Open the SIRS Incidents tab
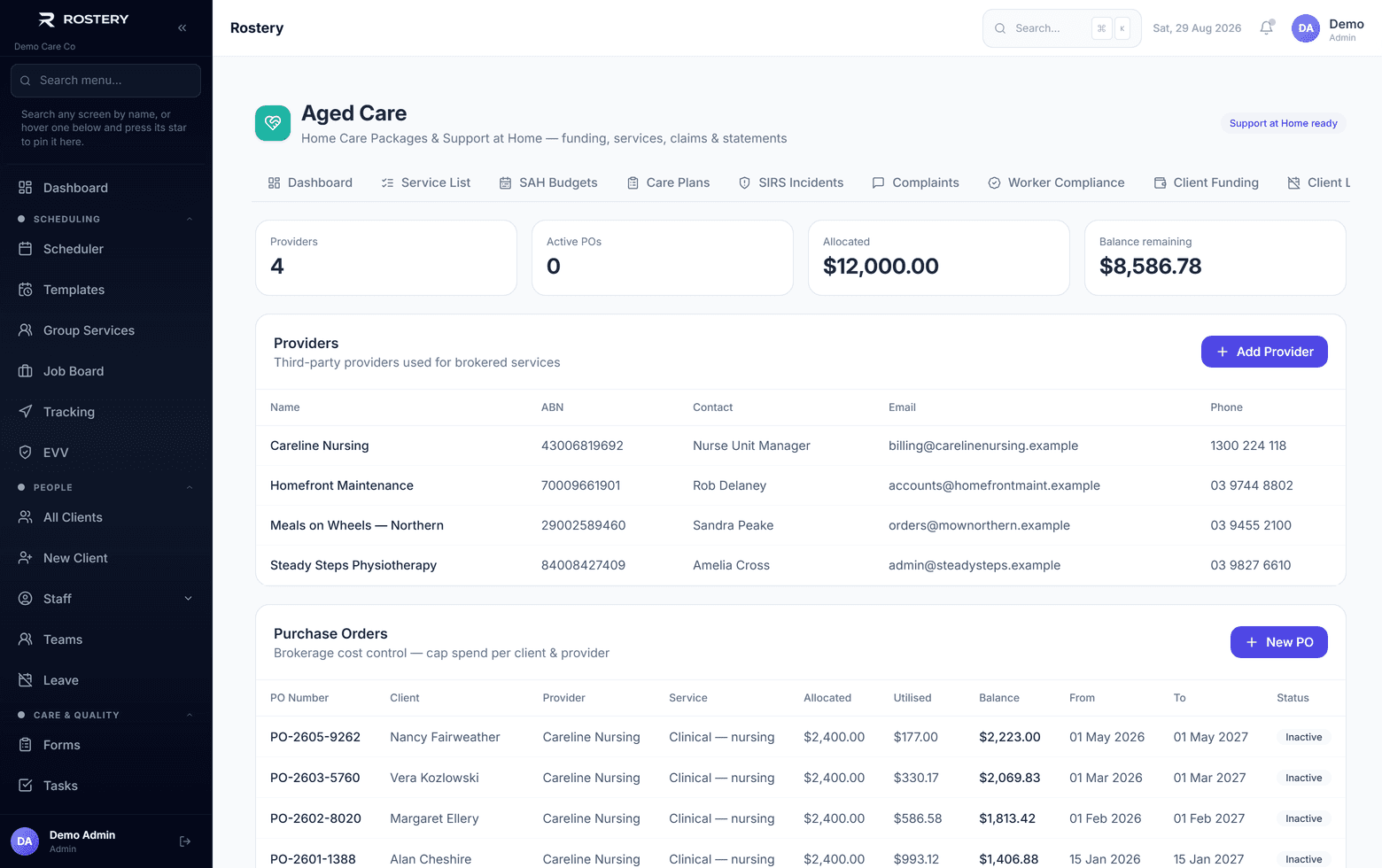1382x868 pixels. (791, 182)
